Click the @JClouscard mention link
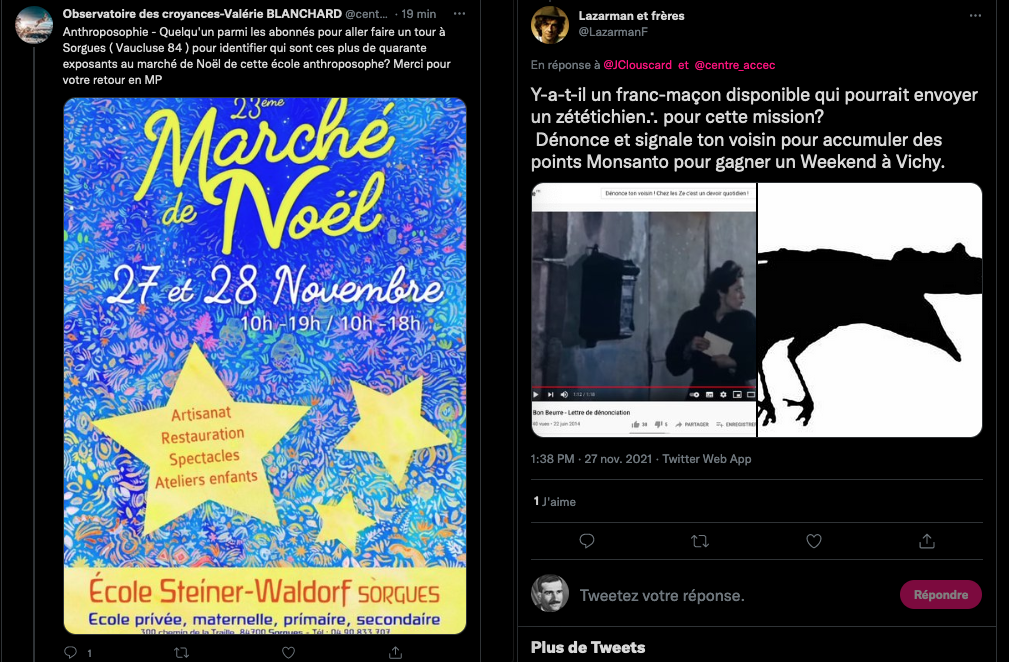 [637, 65]
